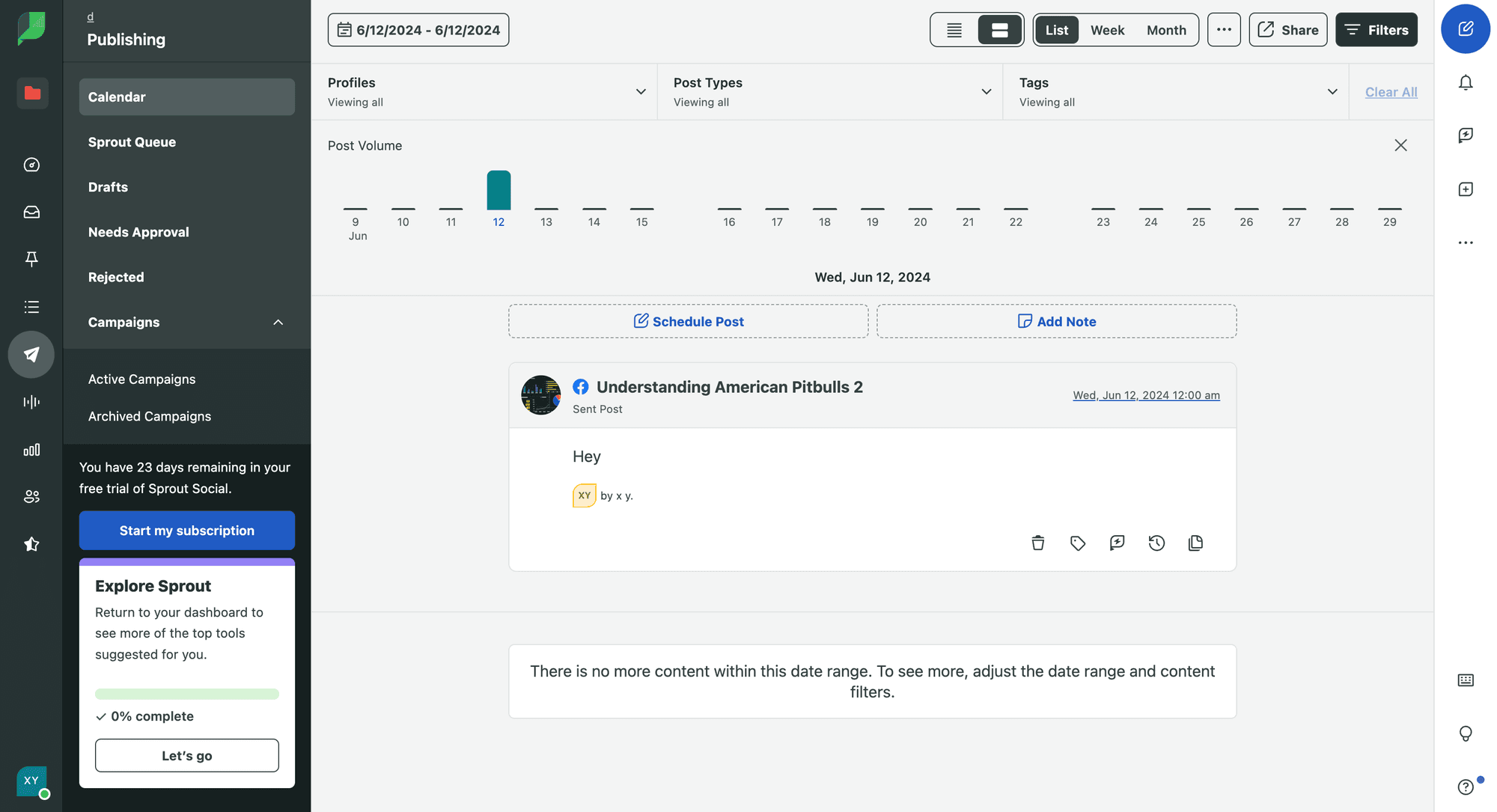Click the blue compose button
The width and height of the screenshot is (1497, 812).
point(1465,29)
